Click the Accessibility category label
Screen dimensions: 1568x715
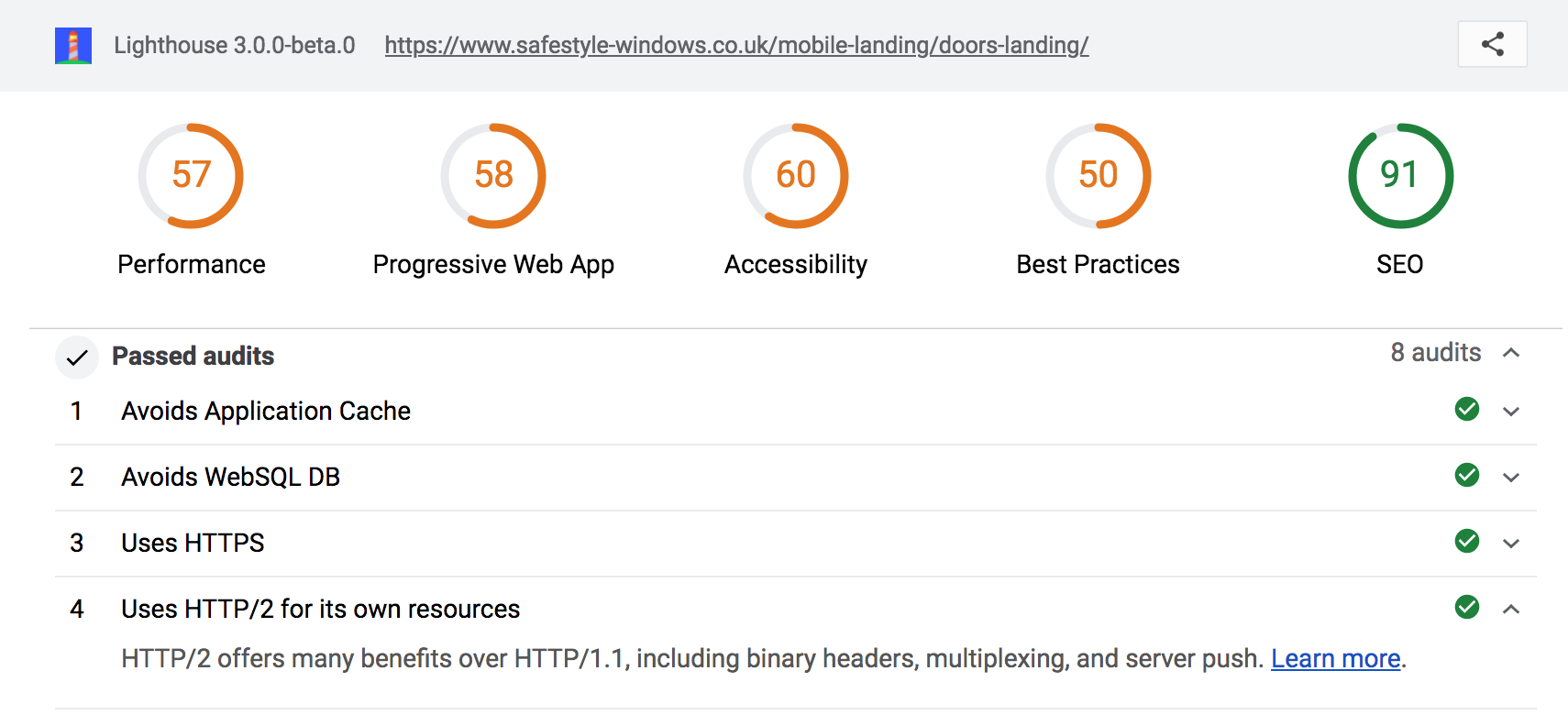coord(795,264)
